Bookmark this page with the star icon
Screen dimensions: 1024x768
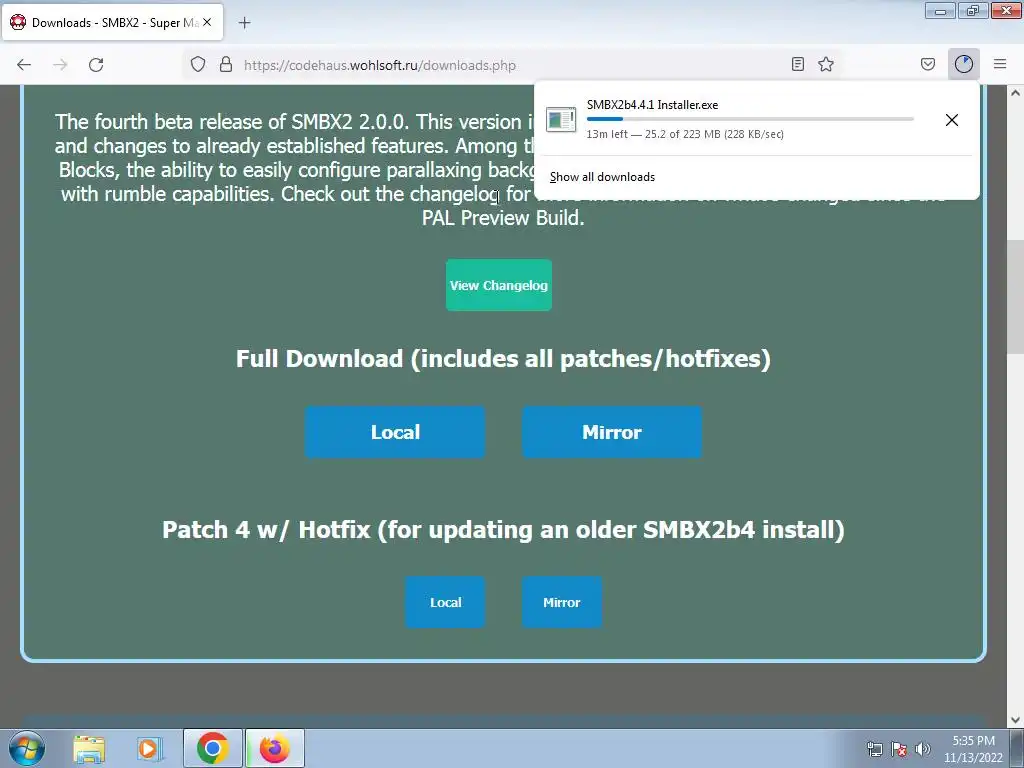826,64
